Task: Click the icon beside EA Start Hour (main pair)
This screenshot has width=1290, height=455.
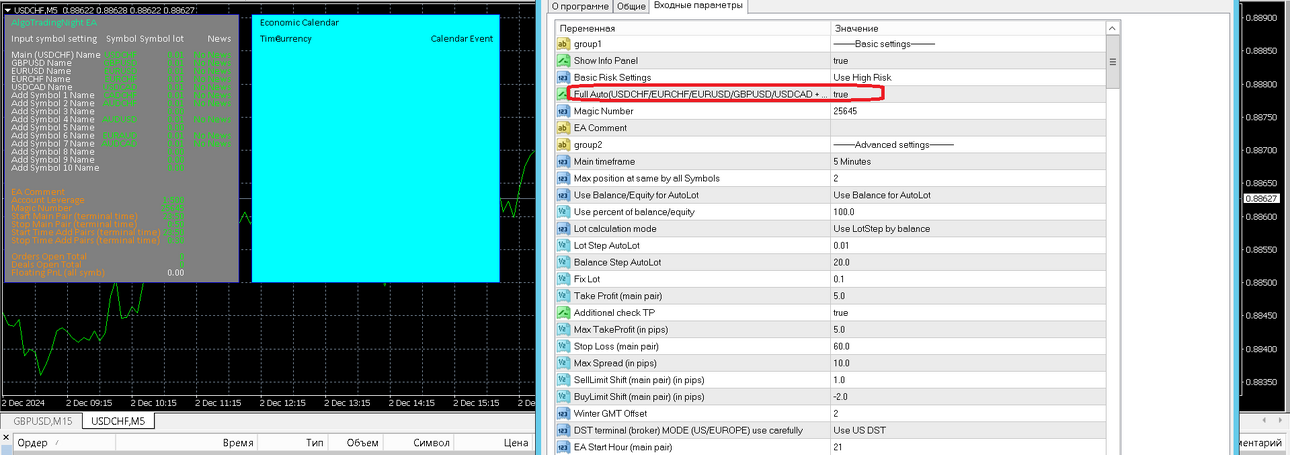Action: tap(563, 447)
